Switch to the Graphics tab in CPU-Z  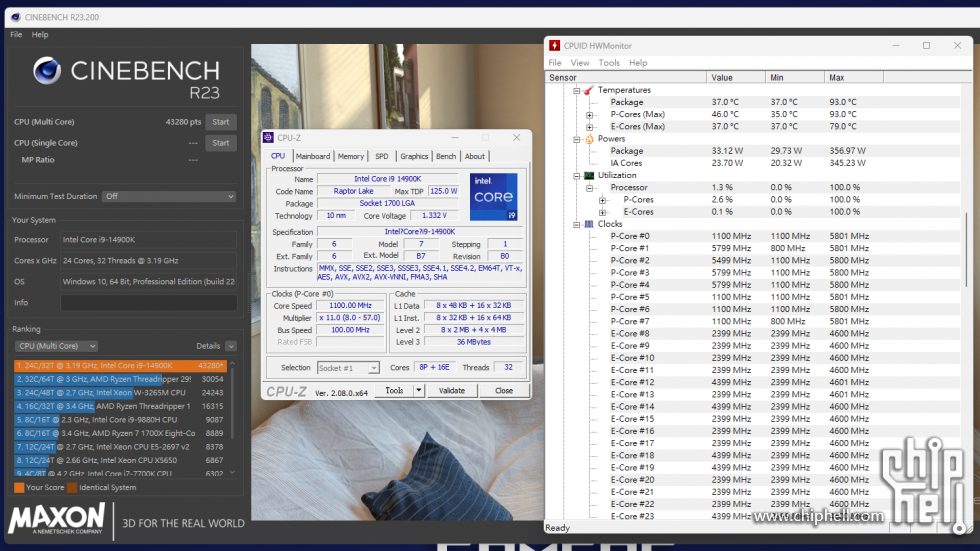point(414,156)
